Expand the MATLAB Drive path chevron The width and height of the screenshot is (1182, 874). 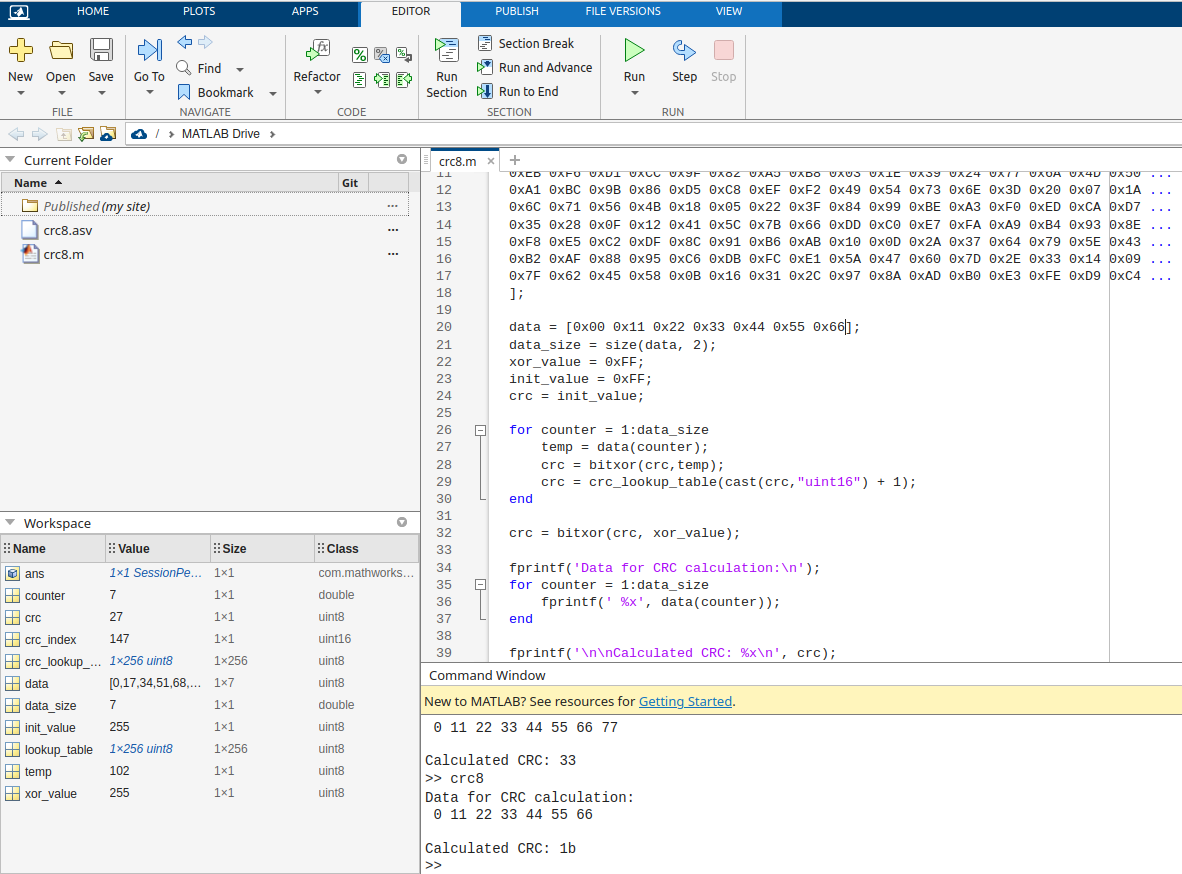pyautogui.click(x=273, y=134)
